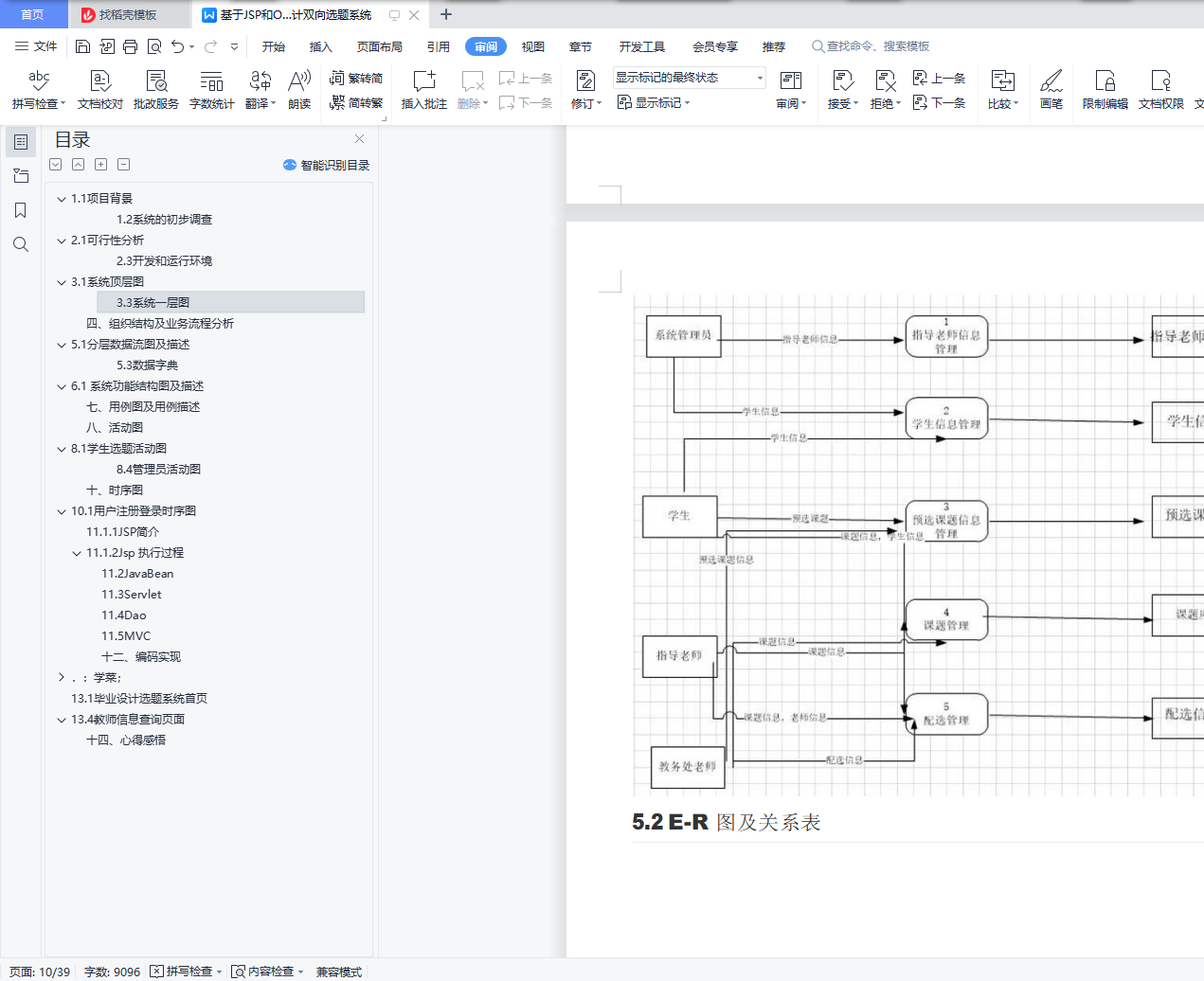Click the collapse-all minus button in 目录

point(123,165)
